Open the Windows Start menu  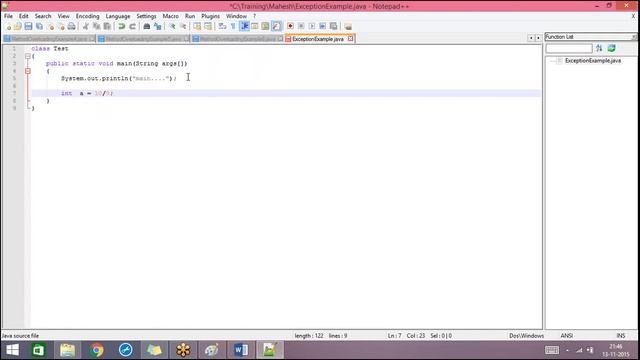click(x=12, y=350)
